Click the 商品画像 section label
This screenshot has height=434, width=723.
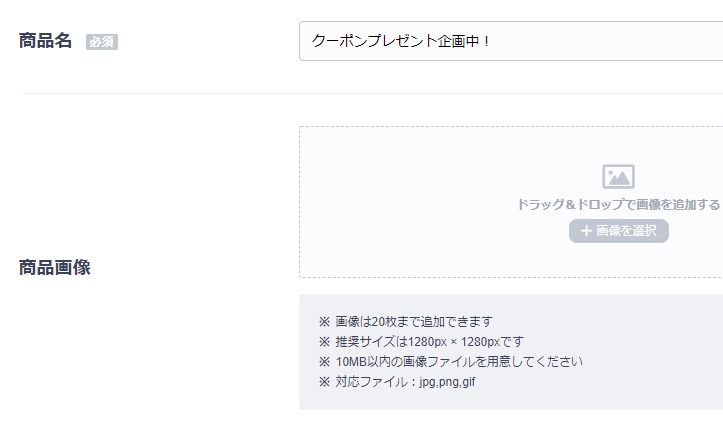pyautogui.click(x=54, y=268)
